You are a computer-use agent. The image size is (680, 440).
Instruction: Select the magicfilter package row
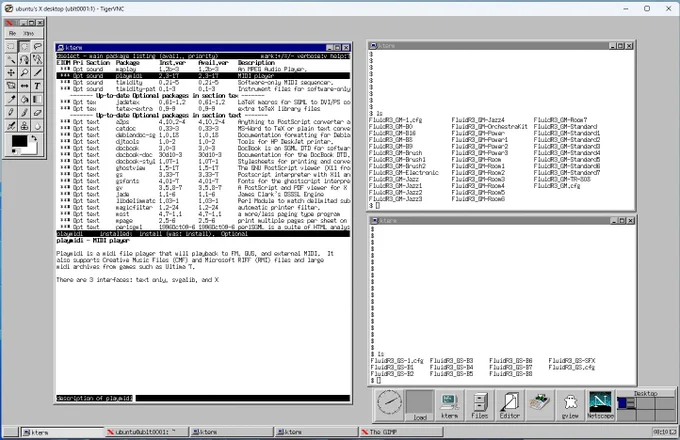(203, 207)
